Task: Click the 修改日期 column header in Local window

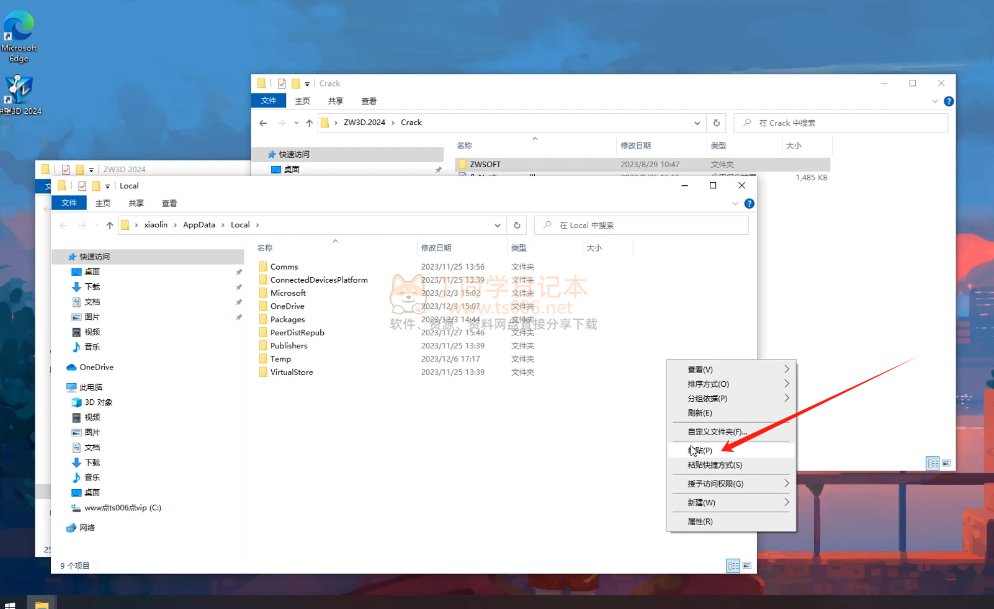Action: tap(436, 247)
